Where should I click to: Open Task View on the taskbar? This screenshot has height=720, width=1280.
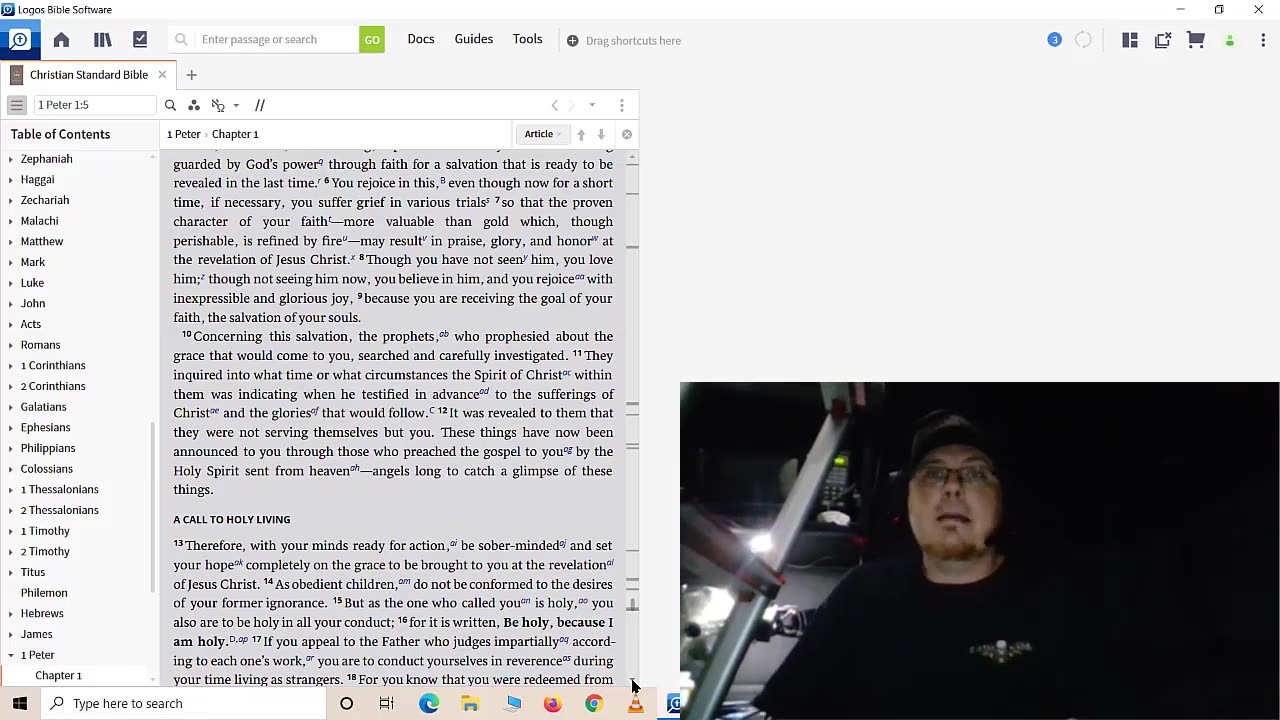387,704
